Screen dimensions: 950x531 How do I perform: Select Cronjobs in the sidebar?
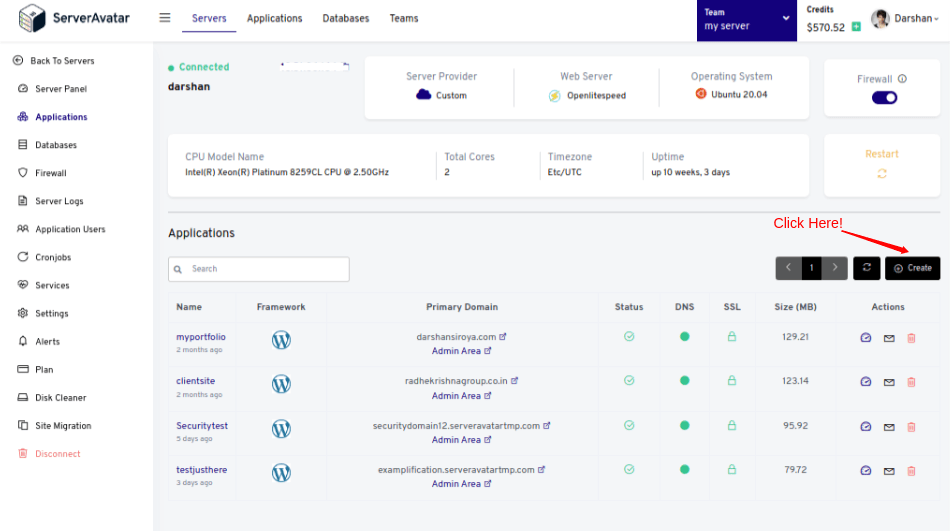(53, 257)
